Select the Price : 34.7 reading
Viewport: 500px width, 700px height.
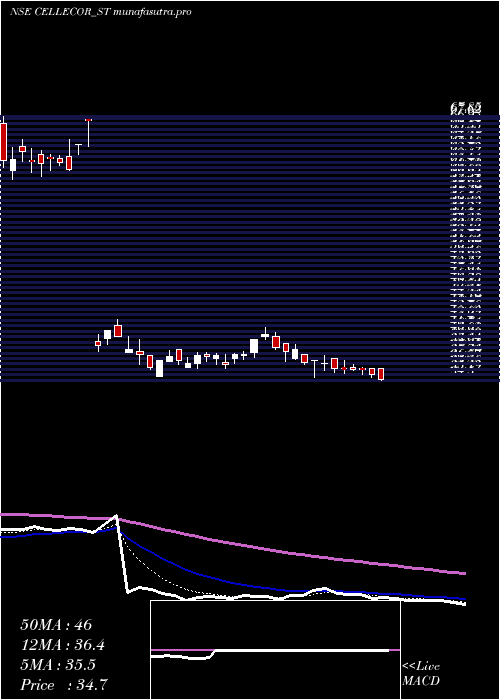[x=64, y=685]
